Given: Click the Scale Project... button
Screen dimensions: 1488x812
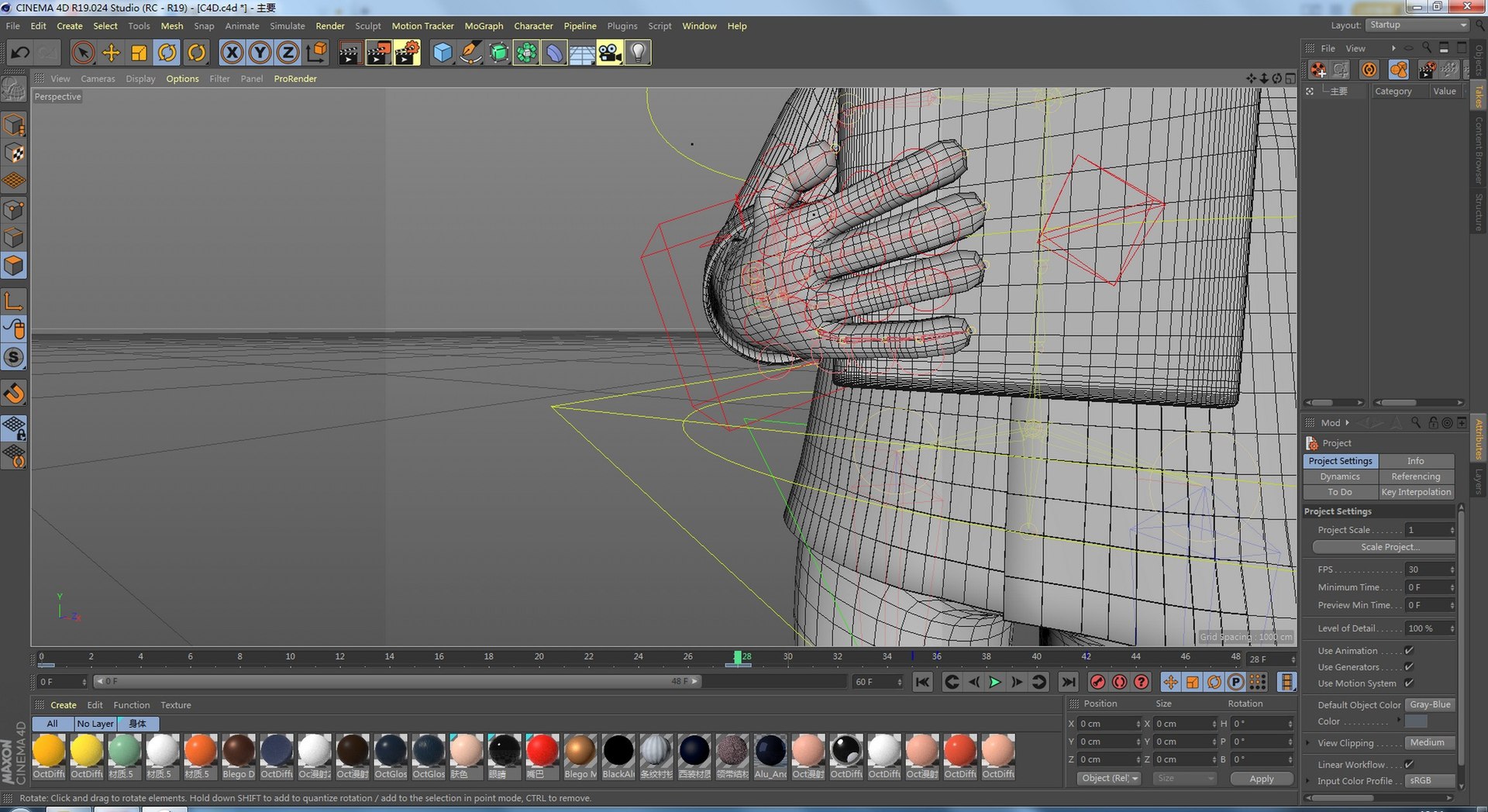Looking at the screenshot, I should [1383, 547].
